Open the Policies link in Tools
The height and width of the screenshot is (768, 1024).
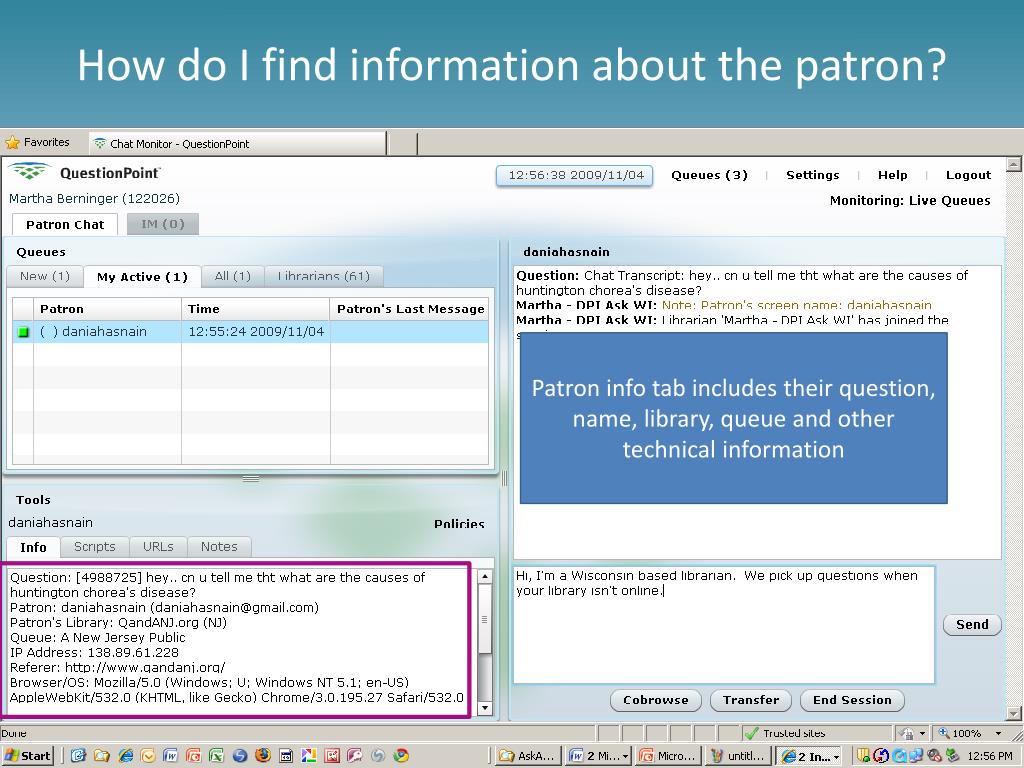pyautogui.click(x=459, y=524)
